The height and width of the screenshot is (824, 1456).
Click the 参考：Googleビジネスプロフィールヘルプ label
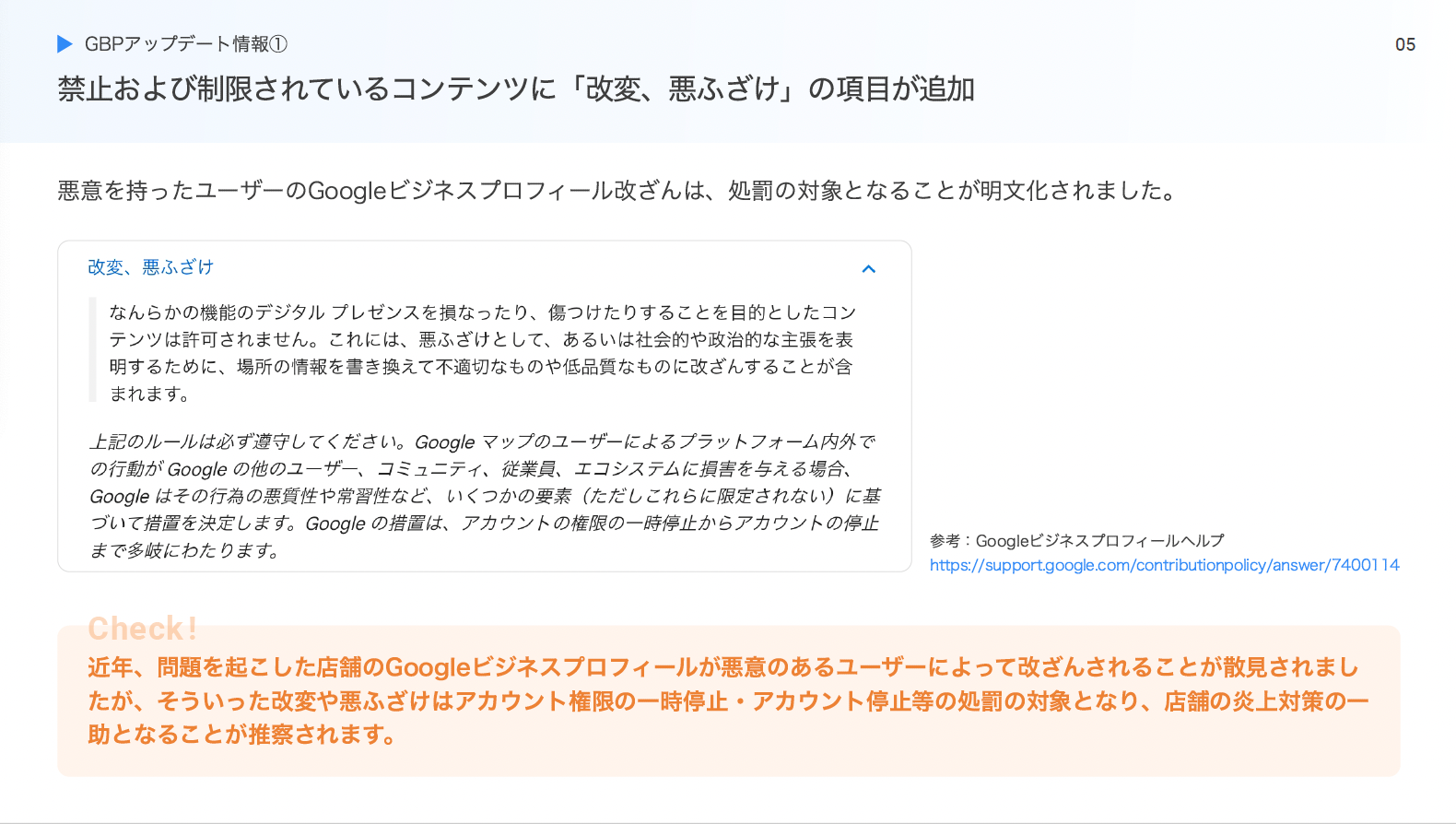coord(1076,541)
